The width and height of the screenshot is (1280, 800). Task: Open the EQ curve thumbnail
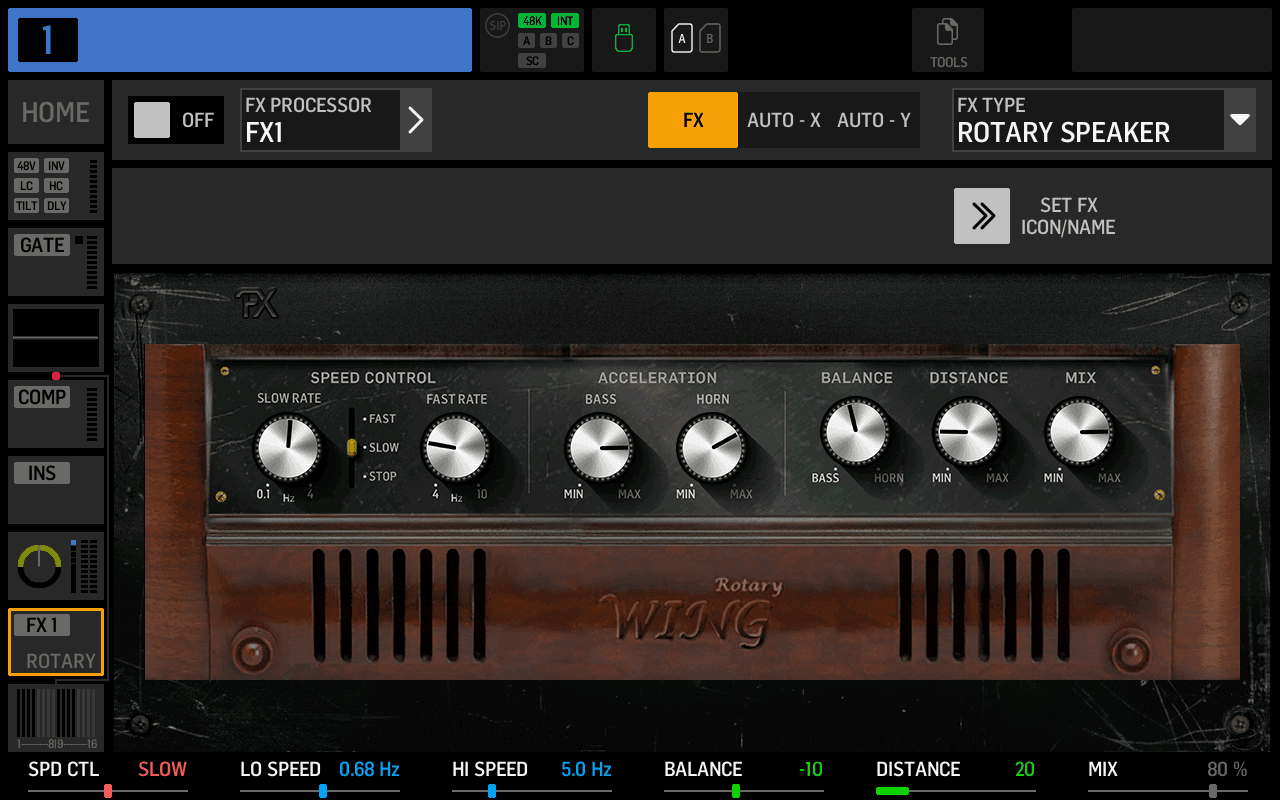pos(56,338)
